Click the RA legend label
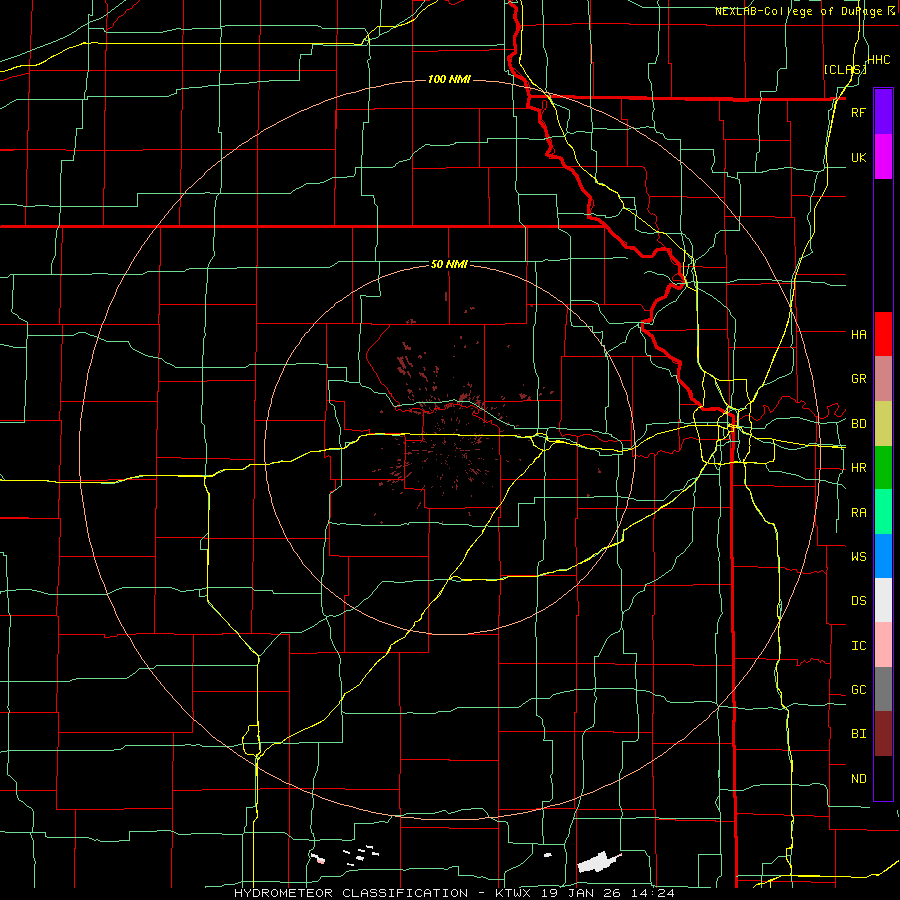This screenshot has height=900, width=900. coord(858,513)
